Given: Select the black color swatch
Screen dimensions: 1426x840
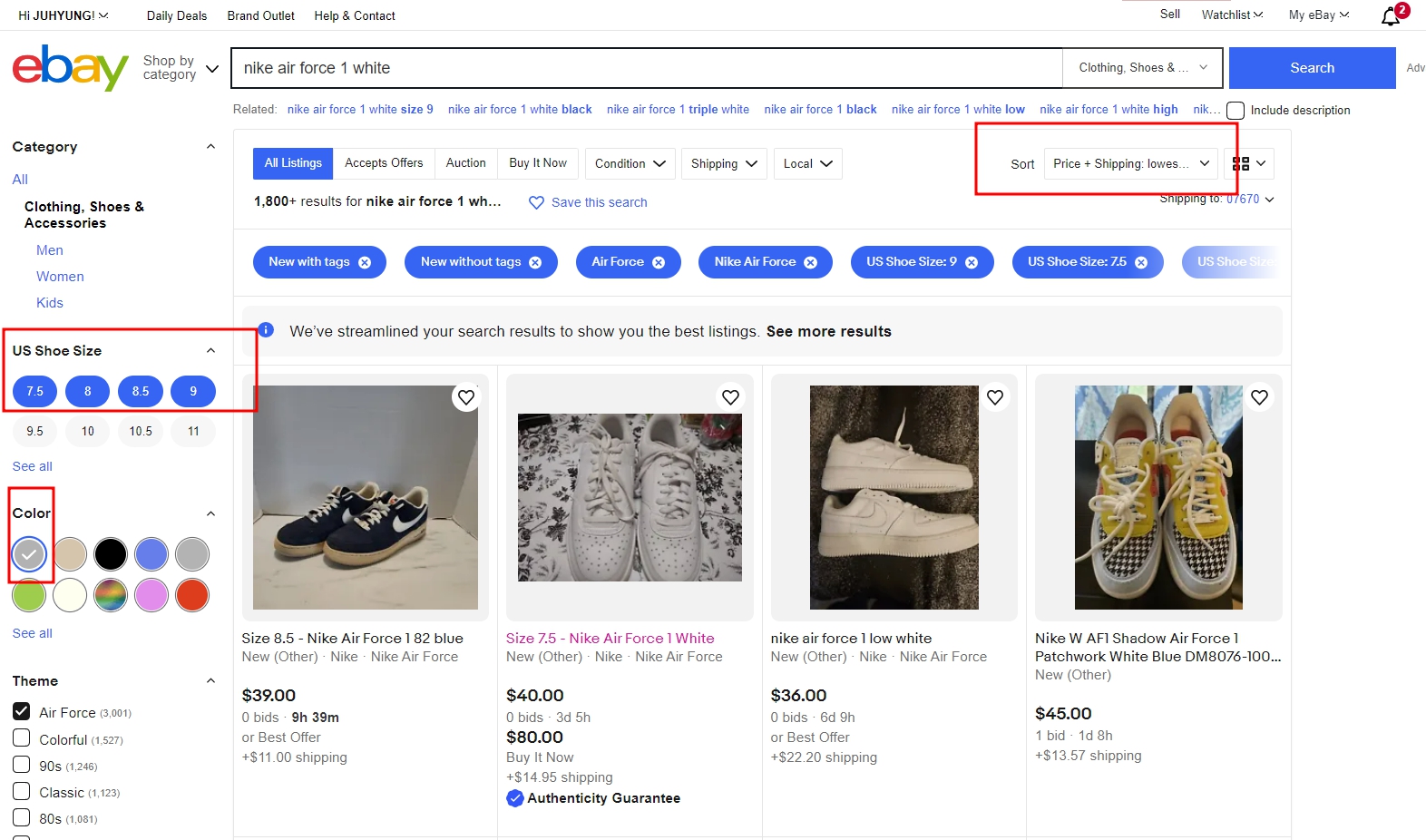Looking at the screenshot, I should click(x=111, y=554).
